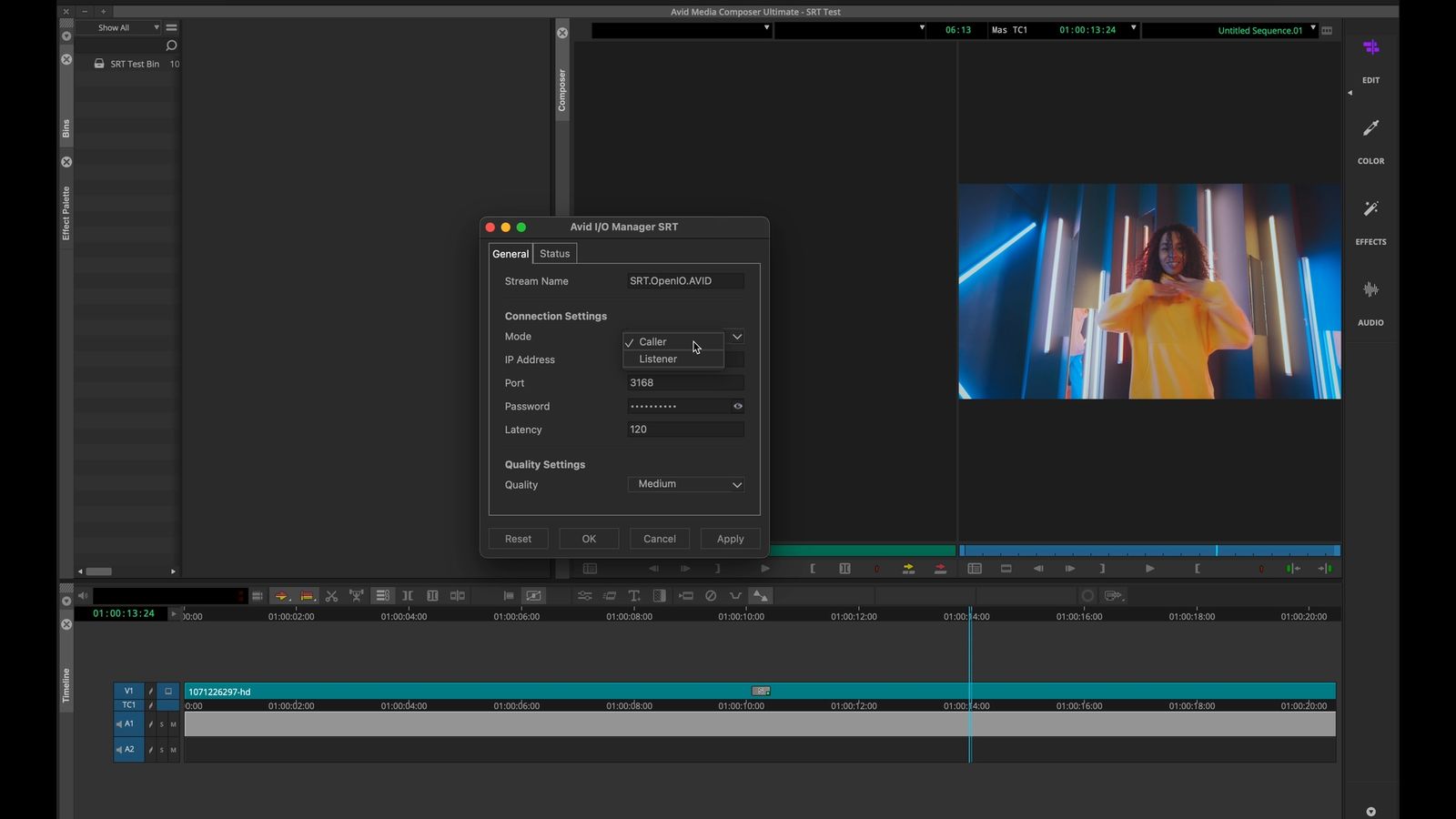Click the bin search magnifier icon
The width and height of the screenshot is (1456, 819).
[171, 45]
